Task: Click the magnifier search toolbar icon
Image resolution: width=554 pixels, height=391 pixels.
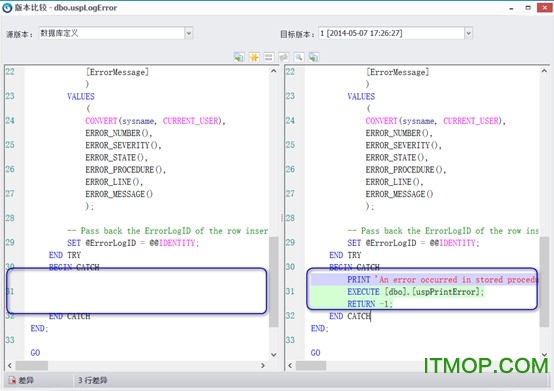Action: coord(299,57)
